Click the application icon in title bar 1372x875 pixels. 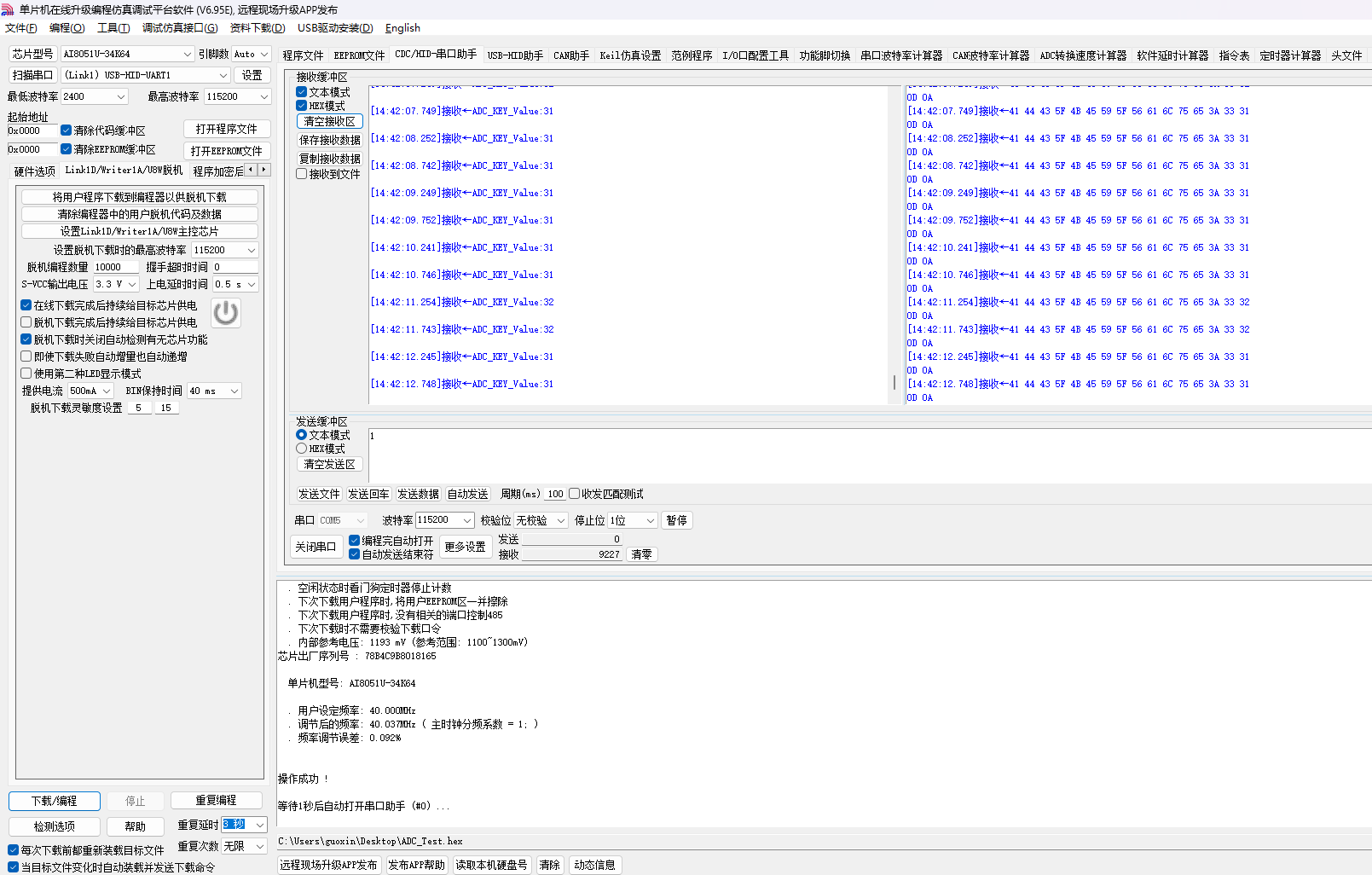pyautogui.click(x=8, y=9)
